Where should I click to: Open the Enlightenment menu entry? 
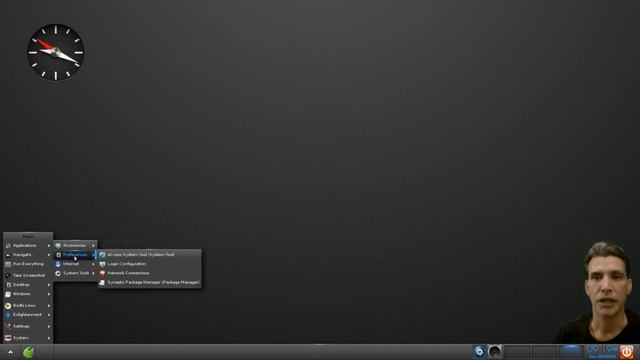click(x=28, y=315)
